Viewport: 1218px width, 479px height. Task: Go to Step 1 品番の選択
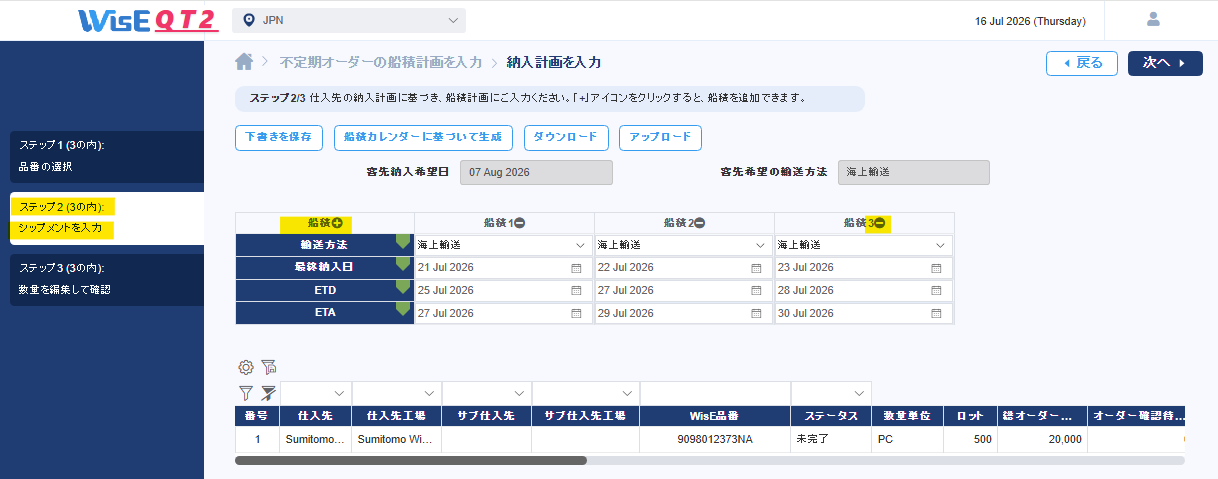click(x=107, y=156)
